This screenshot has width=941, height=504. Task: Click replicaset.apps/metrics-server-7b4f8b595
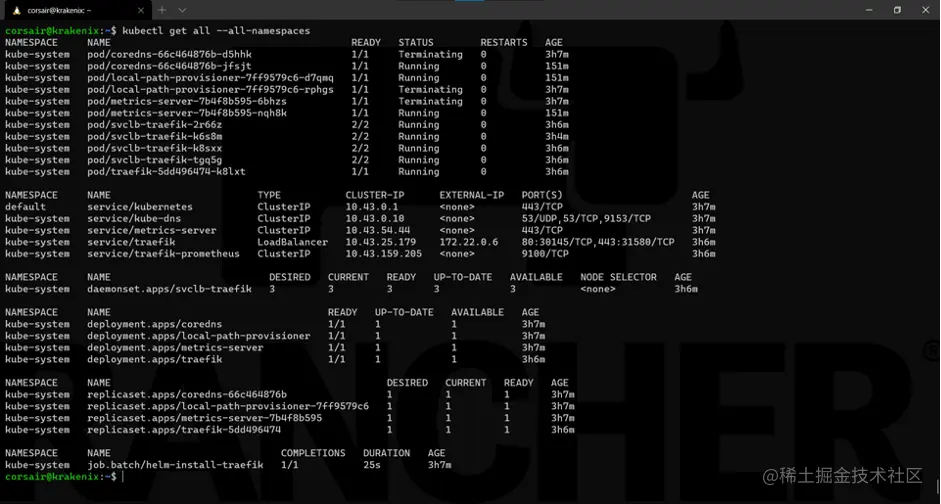point(205,418)
